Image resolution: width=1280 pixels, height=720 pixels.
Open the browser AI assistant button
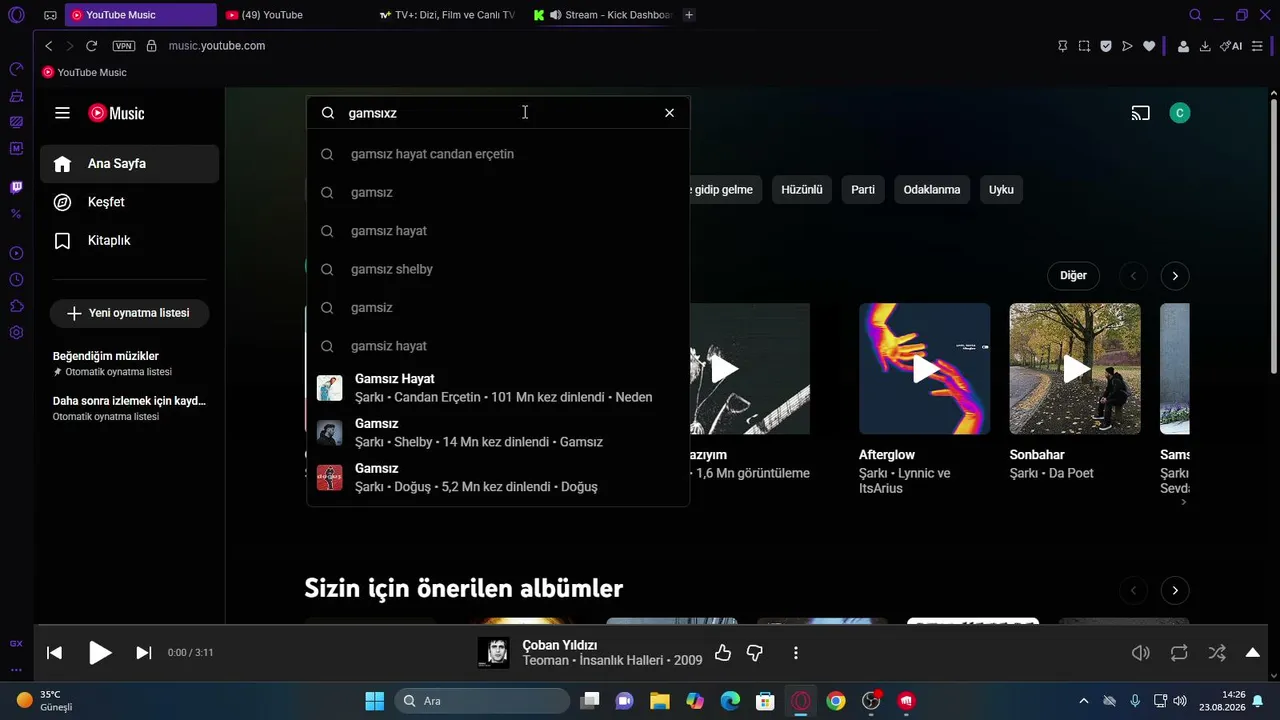[1231, 46]
